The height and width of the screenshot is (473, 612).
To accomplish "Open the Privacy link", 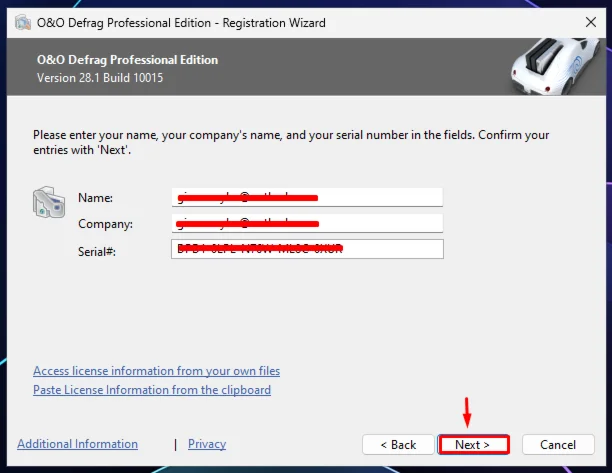I will click(207, 444).
